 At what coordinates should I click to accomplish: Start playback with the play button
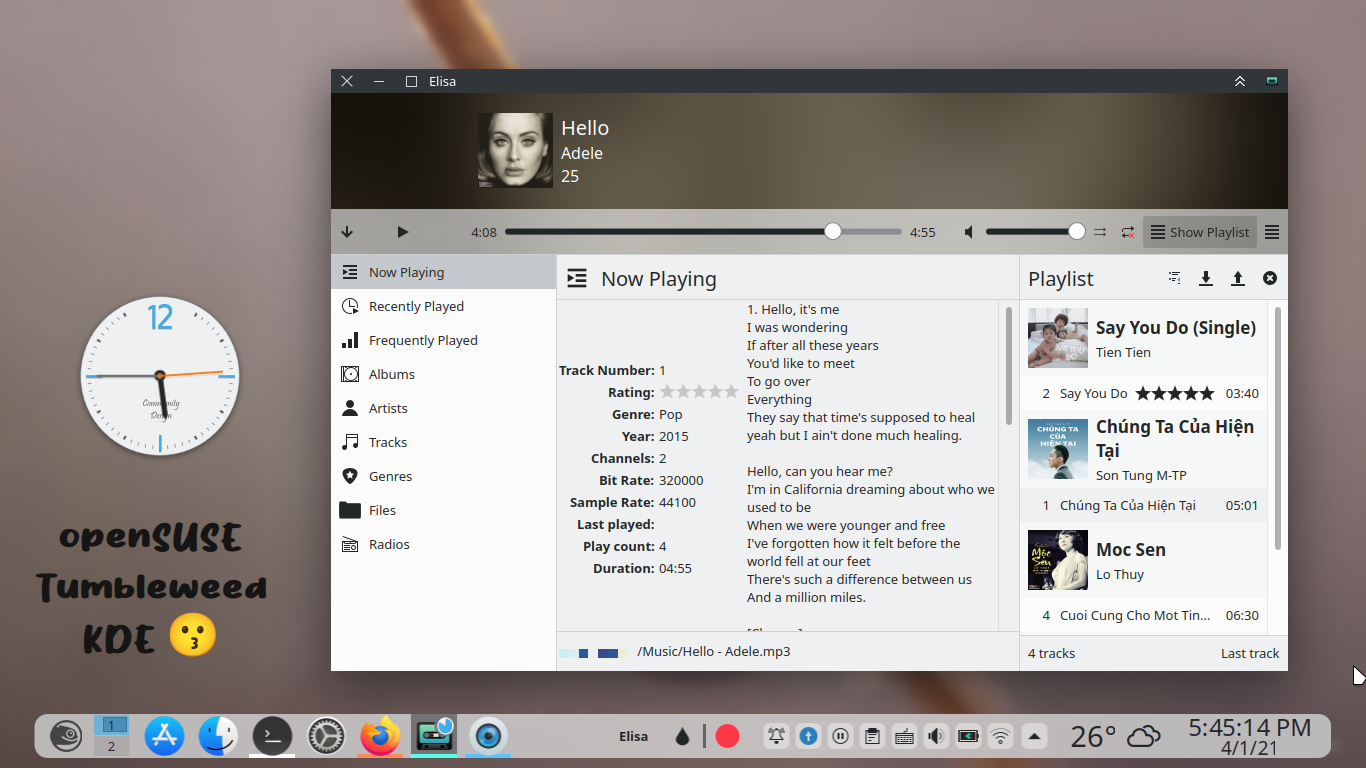[x=402, y=232]
